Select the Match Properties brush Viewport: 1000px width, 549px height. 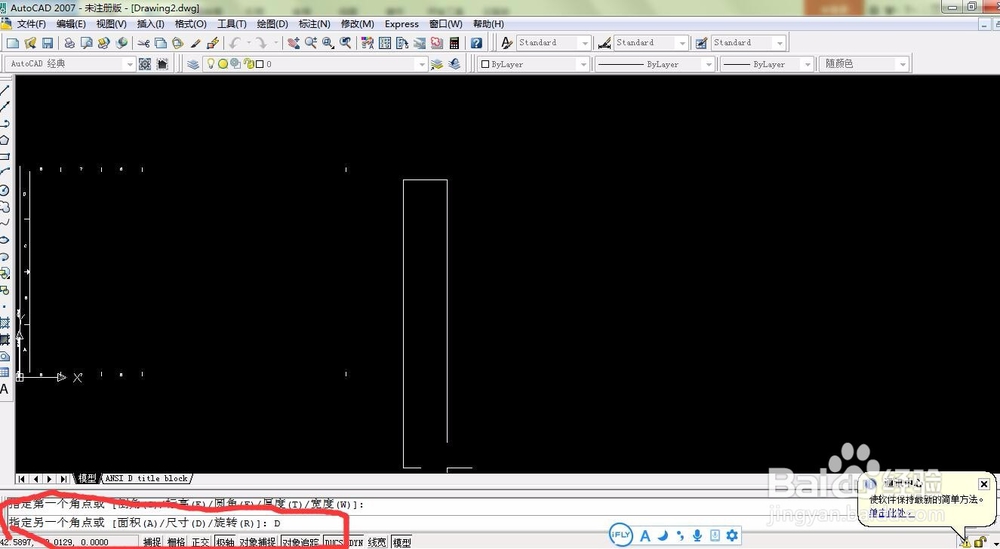pos(196,43)
